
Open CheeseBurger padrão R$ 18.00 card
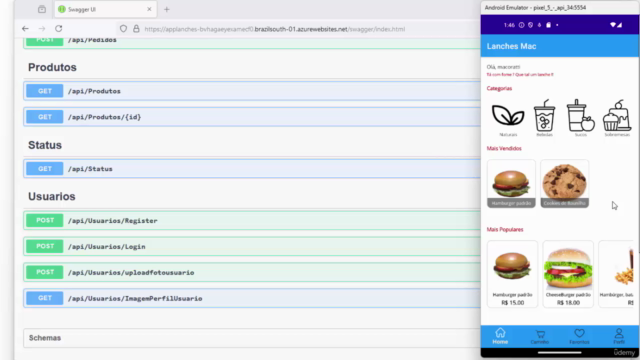568,274
